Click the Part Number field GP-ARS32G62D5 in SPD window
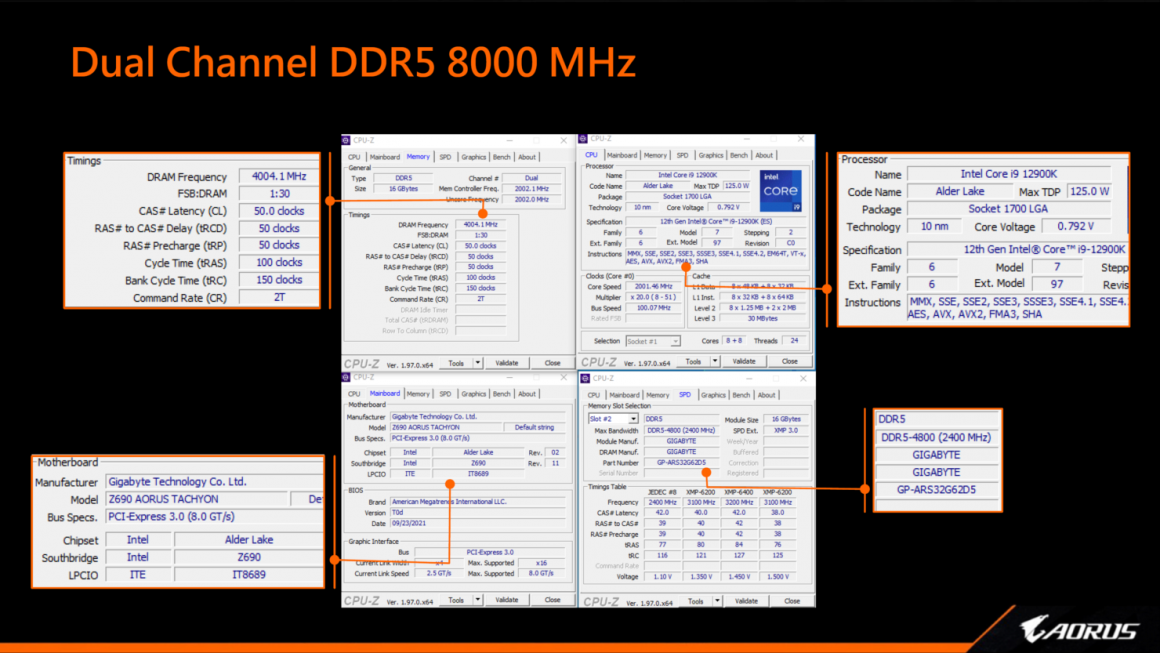Viewport: 1160px width, 653px height. (682, 463)
